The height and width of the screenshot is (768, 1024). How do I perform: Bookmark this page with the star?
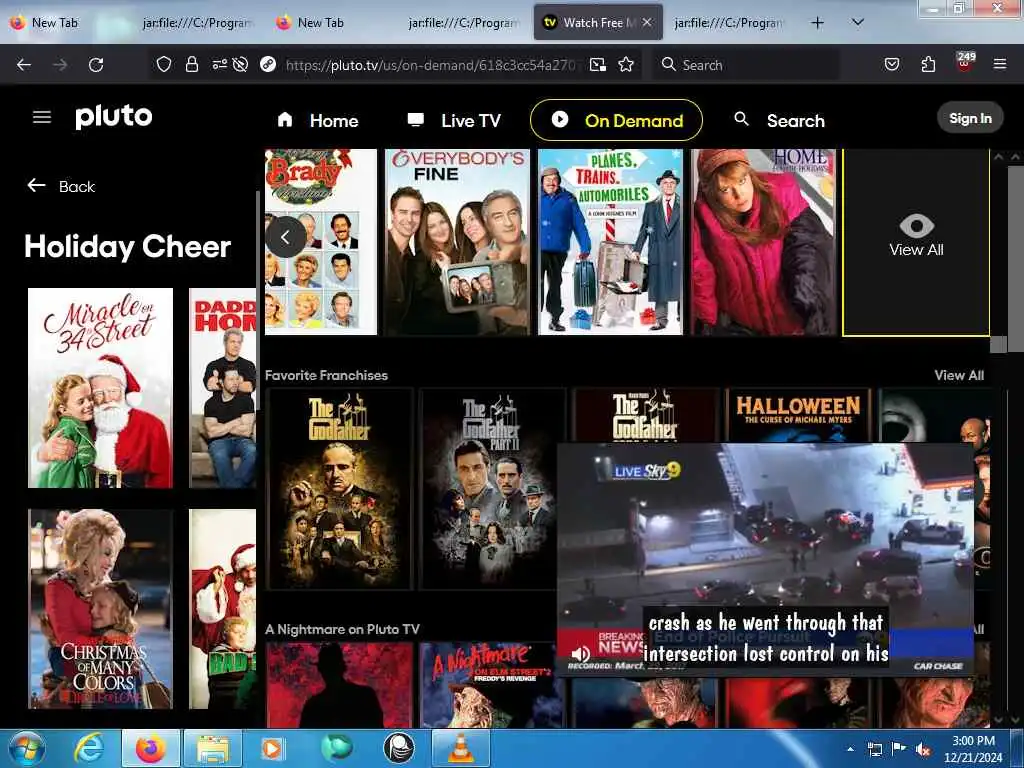coord(626,64)
